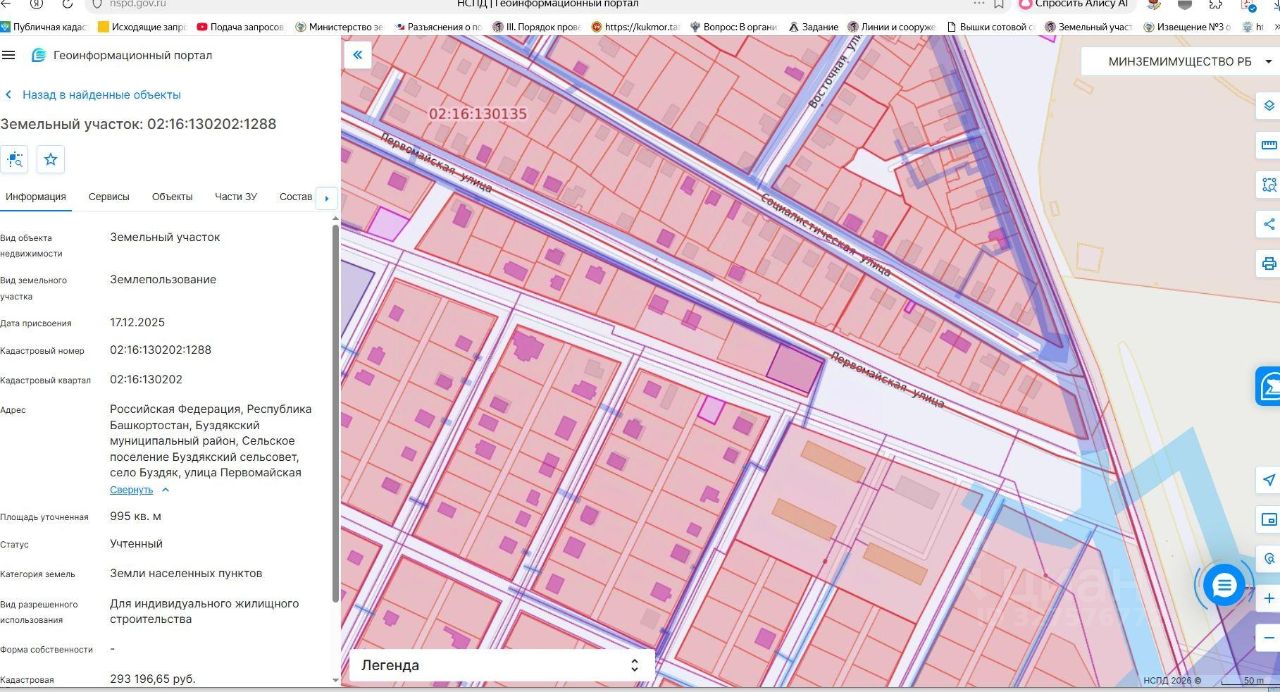Open kukmor.tatar bookmark
Image resolution: width=1280 pixels, height=692 pixels.
point(635,27)
